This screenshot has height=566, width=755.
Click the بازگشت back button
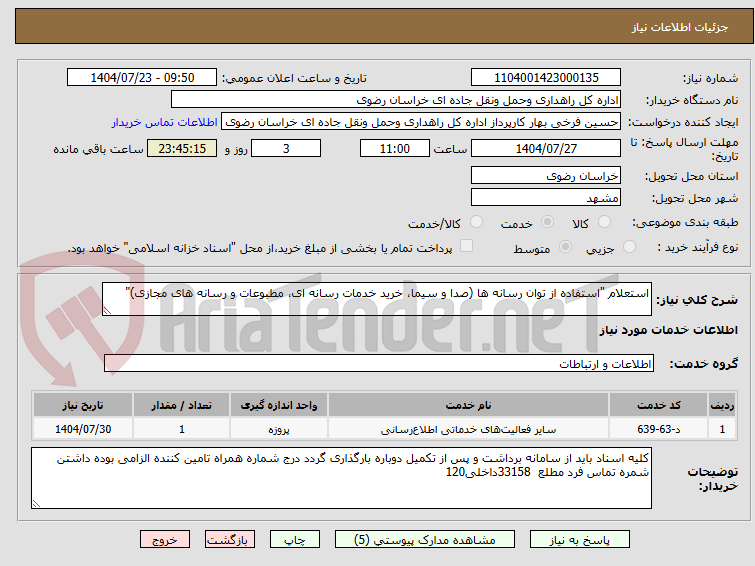[230, 540]
